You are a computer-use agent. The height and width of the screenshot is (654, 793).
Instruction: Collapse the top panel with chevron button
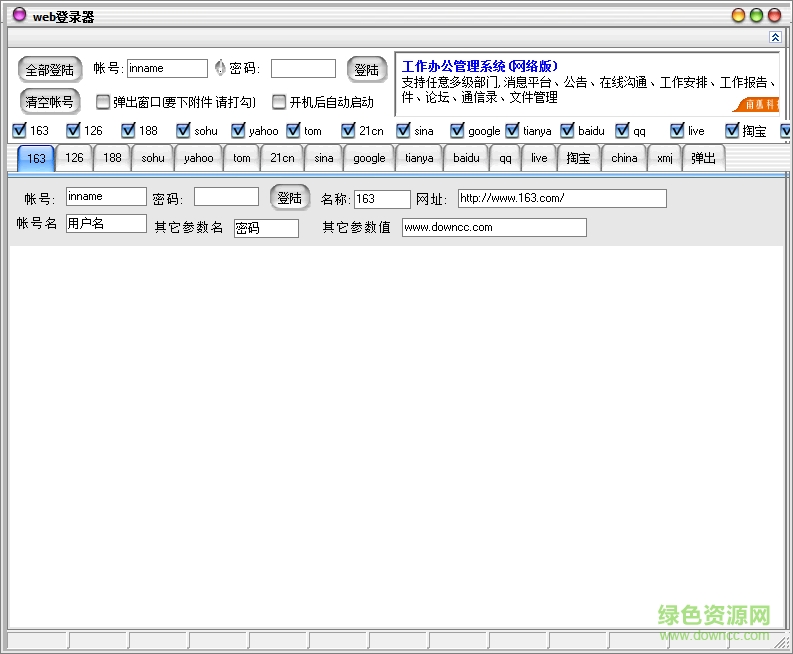(774, 37)
